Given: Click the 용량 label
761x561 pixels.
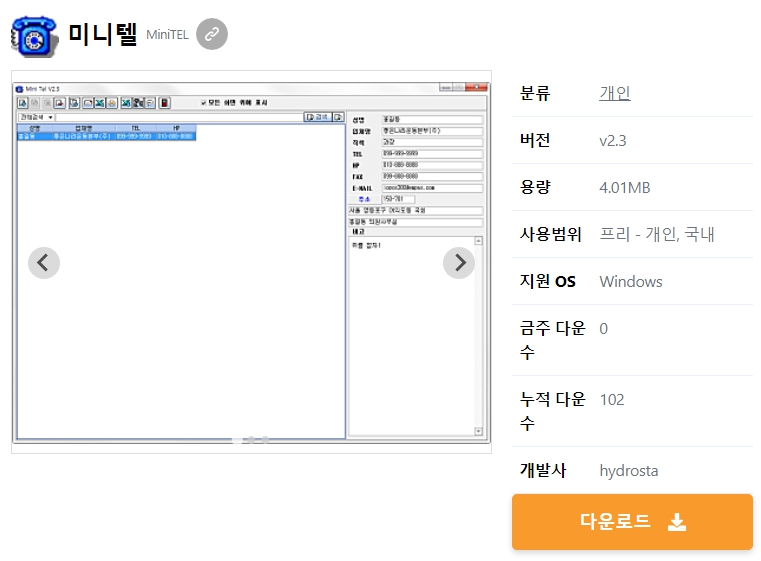Looking at the screenshot, I should click(535, 187).
